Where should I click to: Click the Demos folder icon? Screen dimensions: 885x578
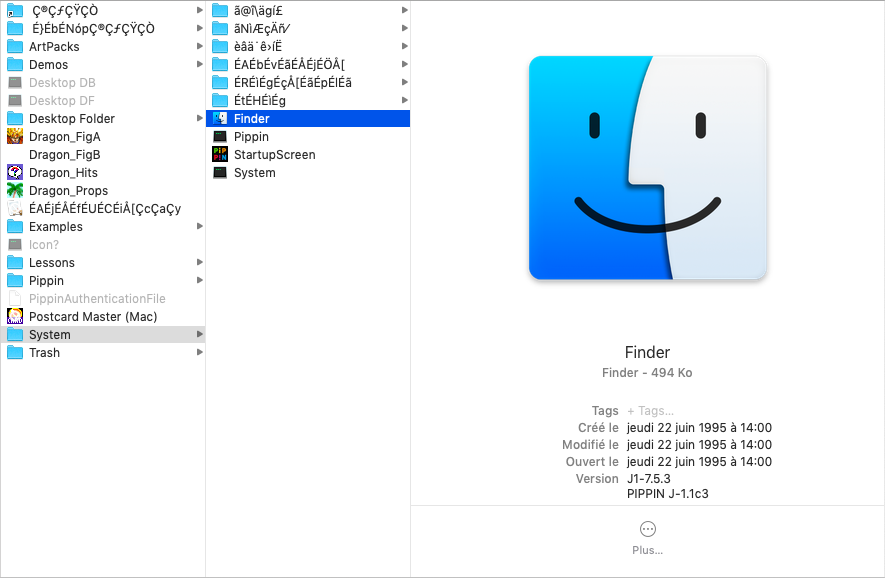(x=15, y=65)
